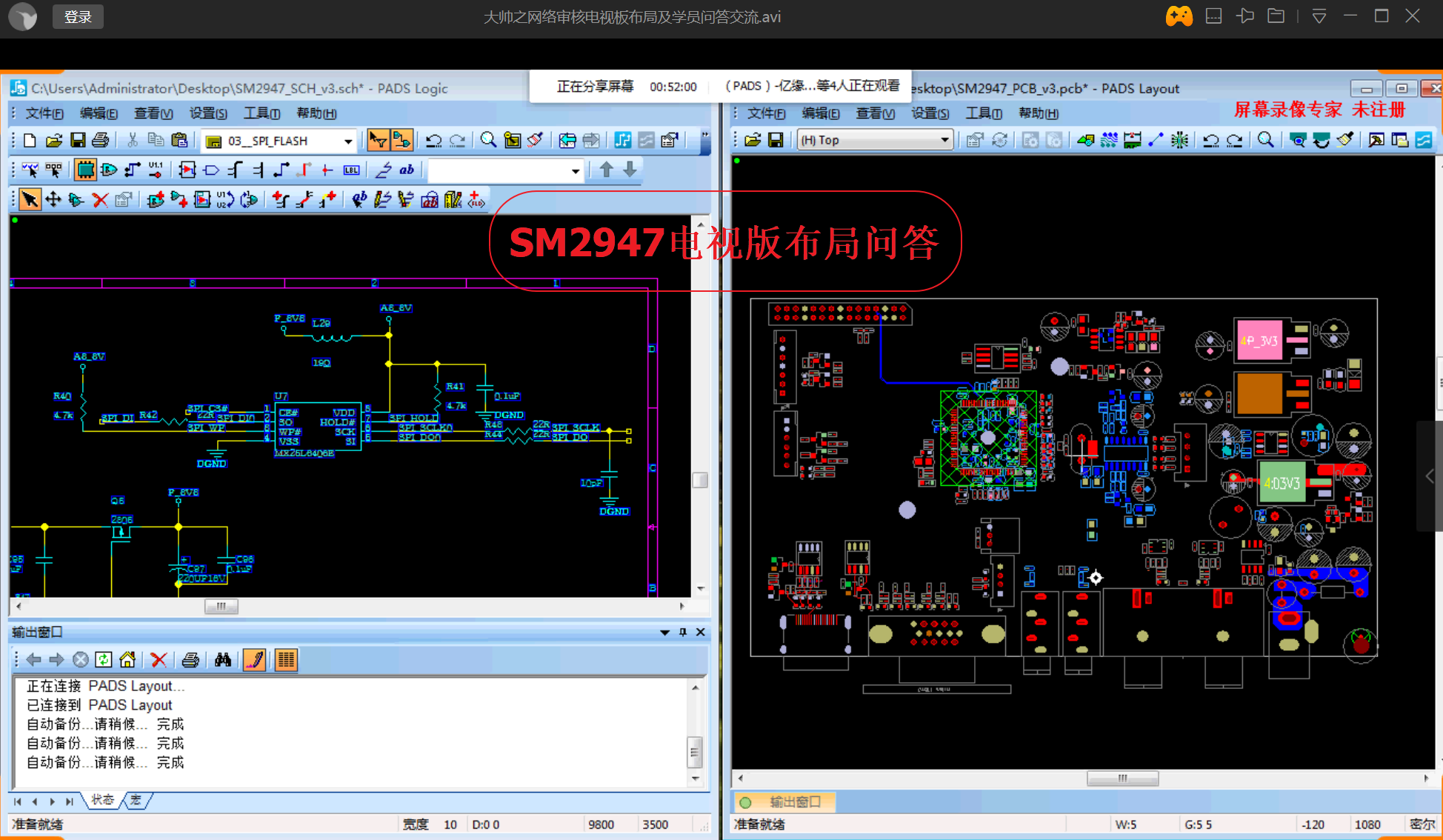The width and height of the screenshot is (1443, 840).
Task: Expand the toolbar overflow chevron in PADS Logic
Action: [x=704, y=136]
